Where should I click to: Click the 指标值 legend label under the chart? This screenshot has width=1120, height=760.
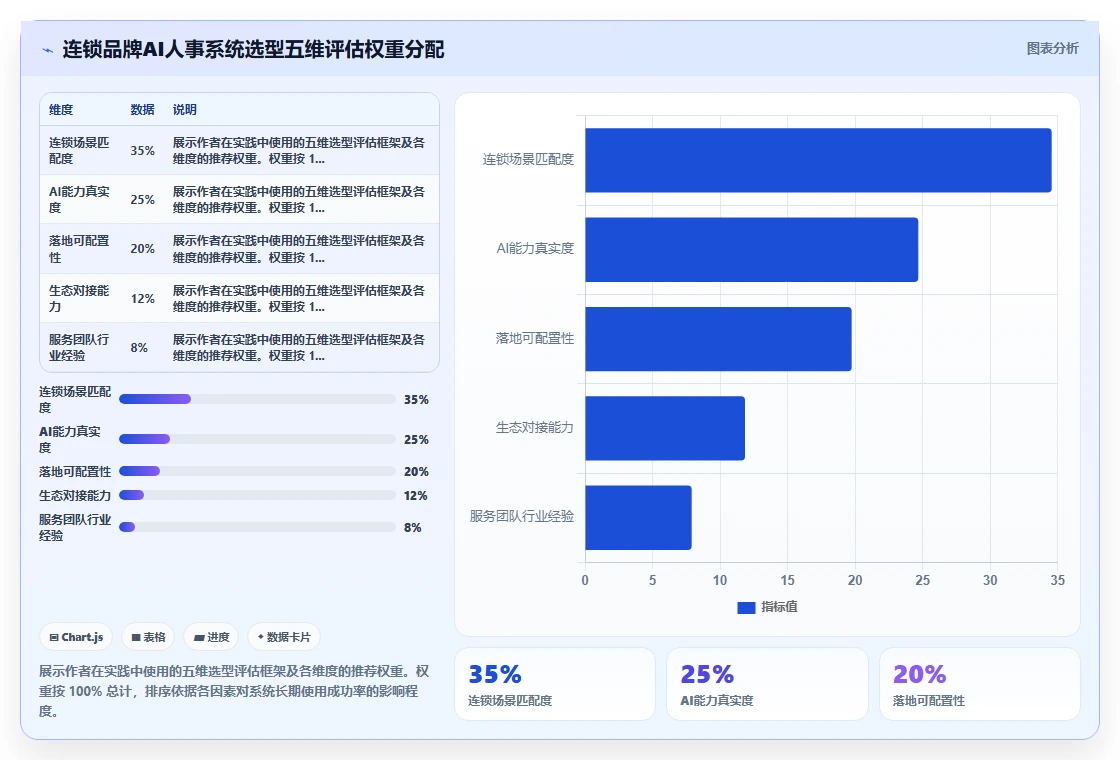point(779,607)
